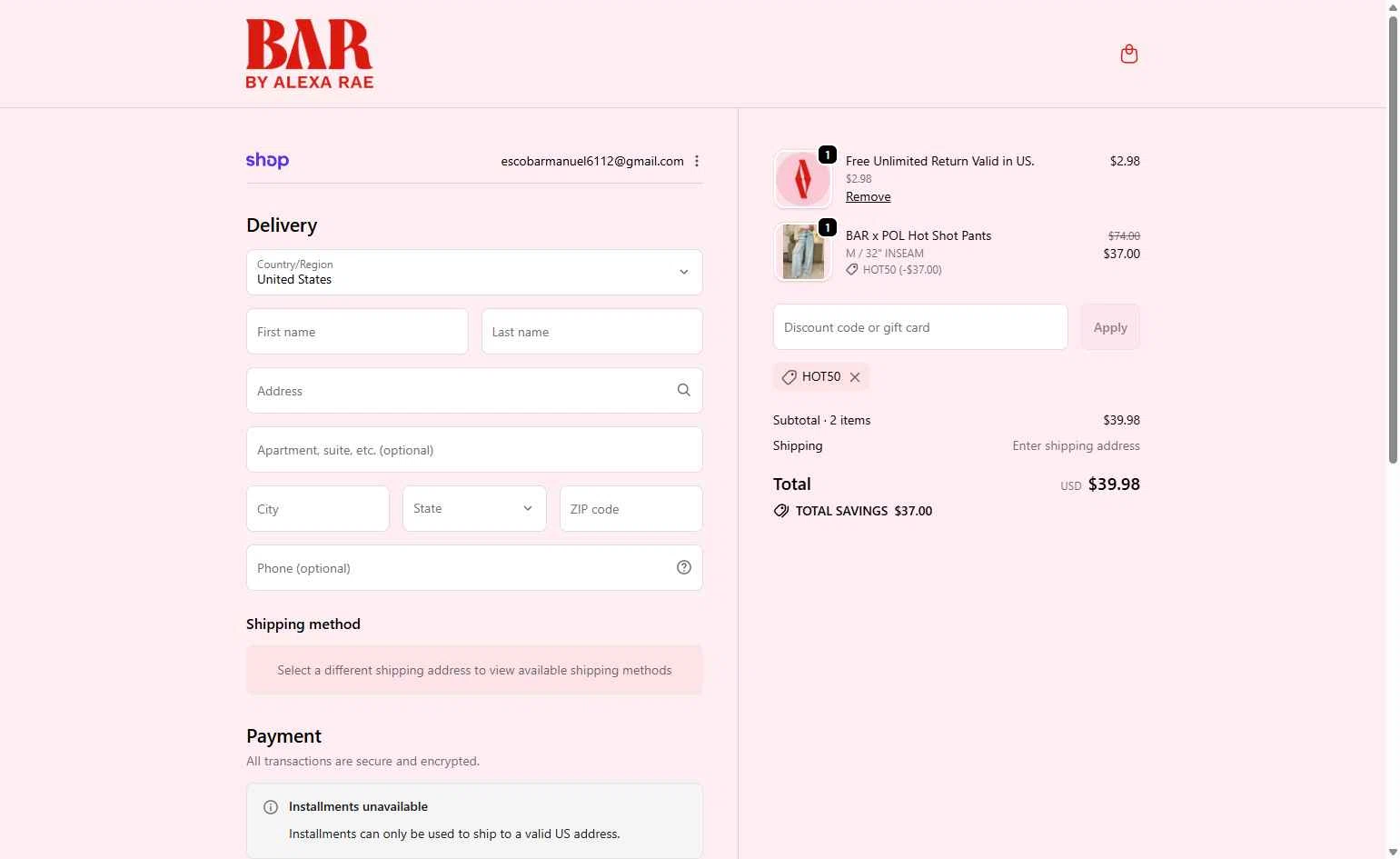
Task: Click the address search magnifier icon
Action: 684,390
